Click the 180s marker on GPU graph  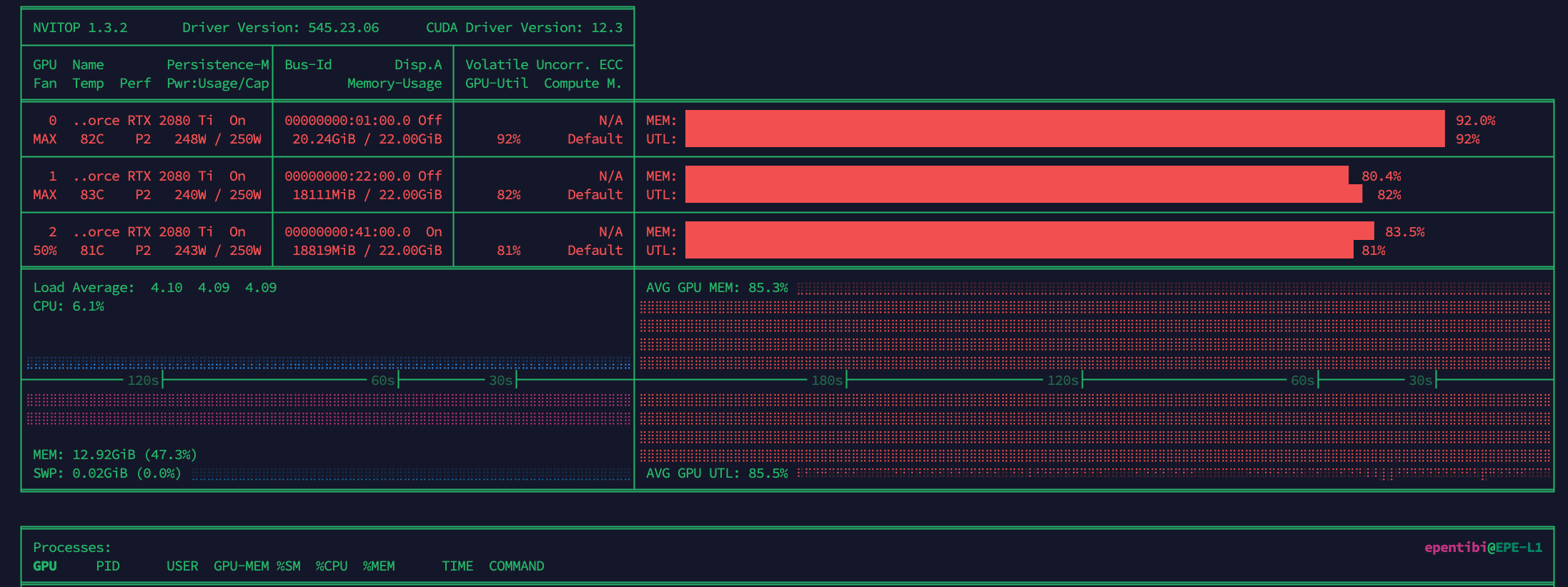(826, 381)
